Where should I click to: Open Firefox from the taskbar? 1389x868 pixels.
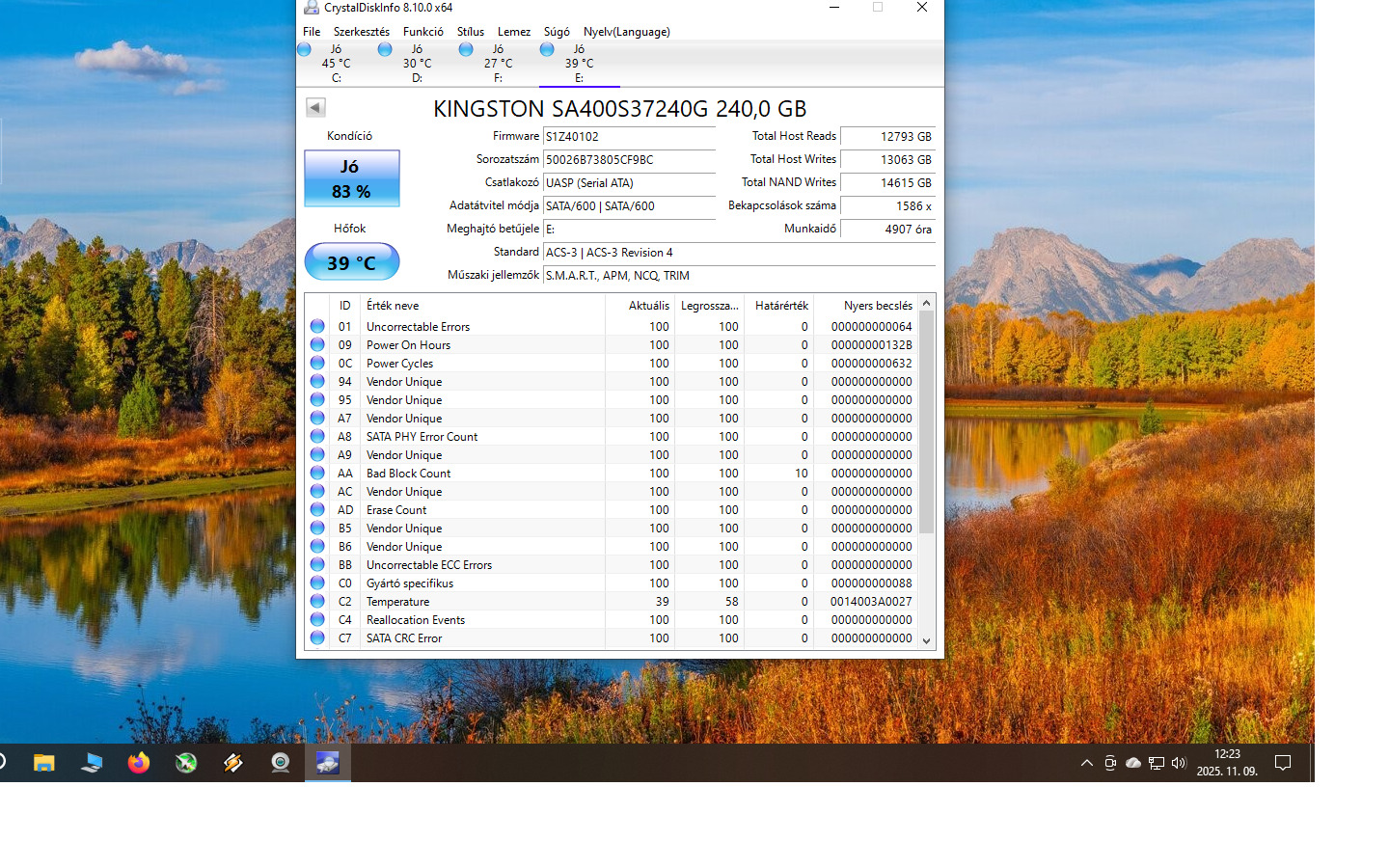coord(139,763)
